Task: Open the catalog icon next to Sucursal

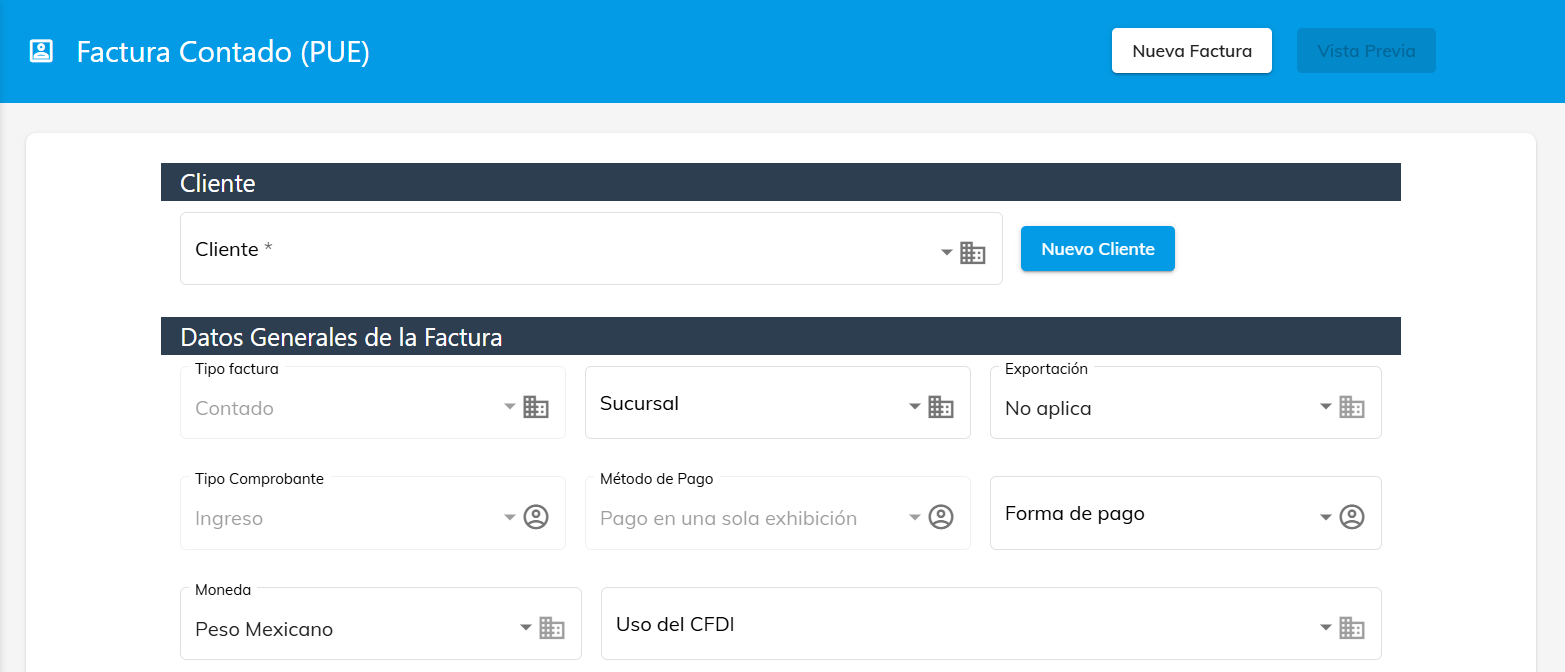Action: pyautogui.click(x=940, y=406)
